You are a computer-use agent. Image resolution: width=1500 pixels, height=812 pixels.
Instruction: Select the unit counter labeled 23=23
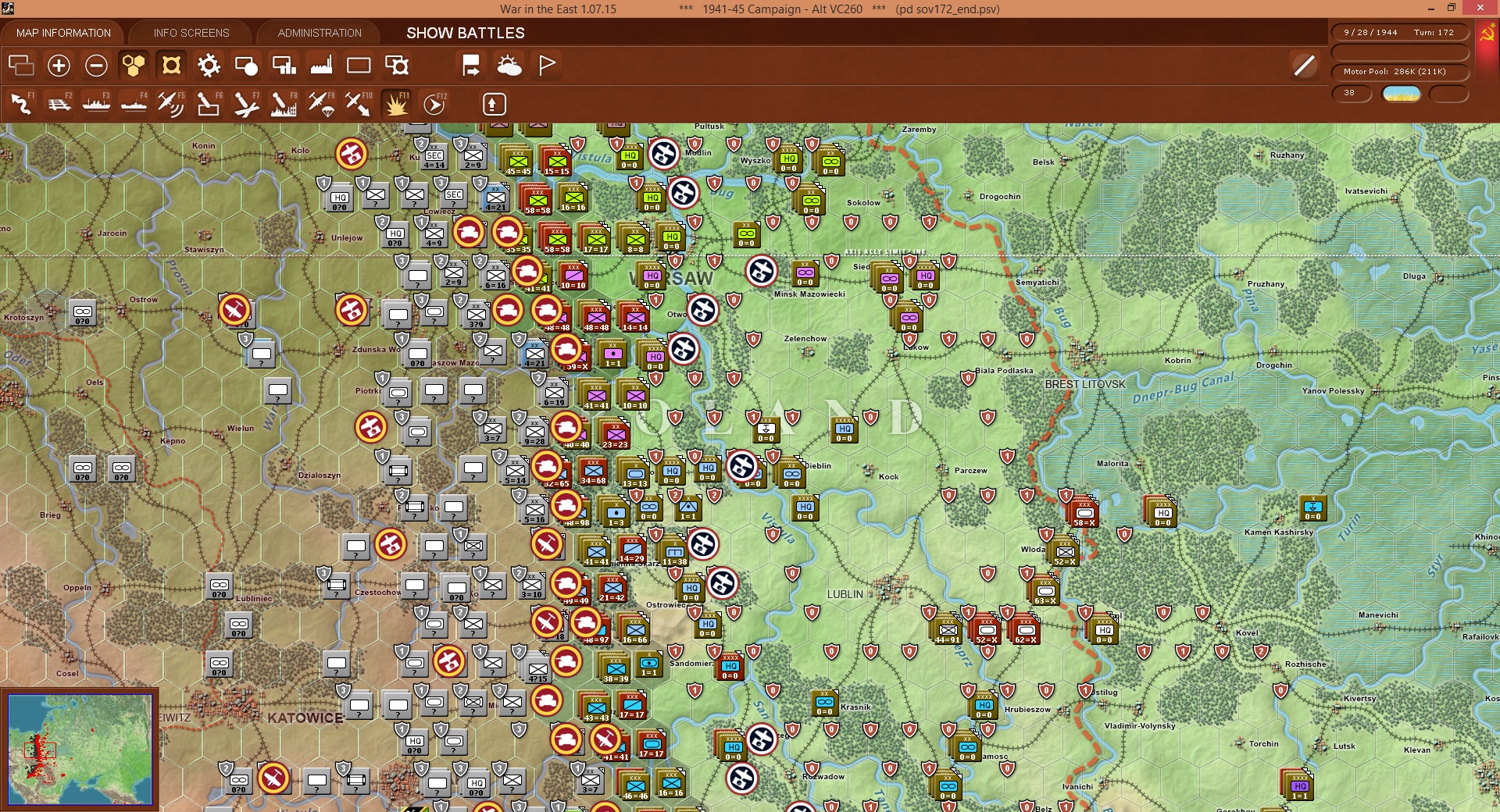click(616, 435)
